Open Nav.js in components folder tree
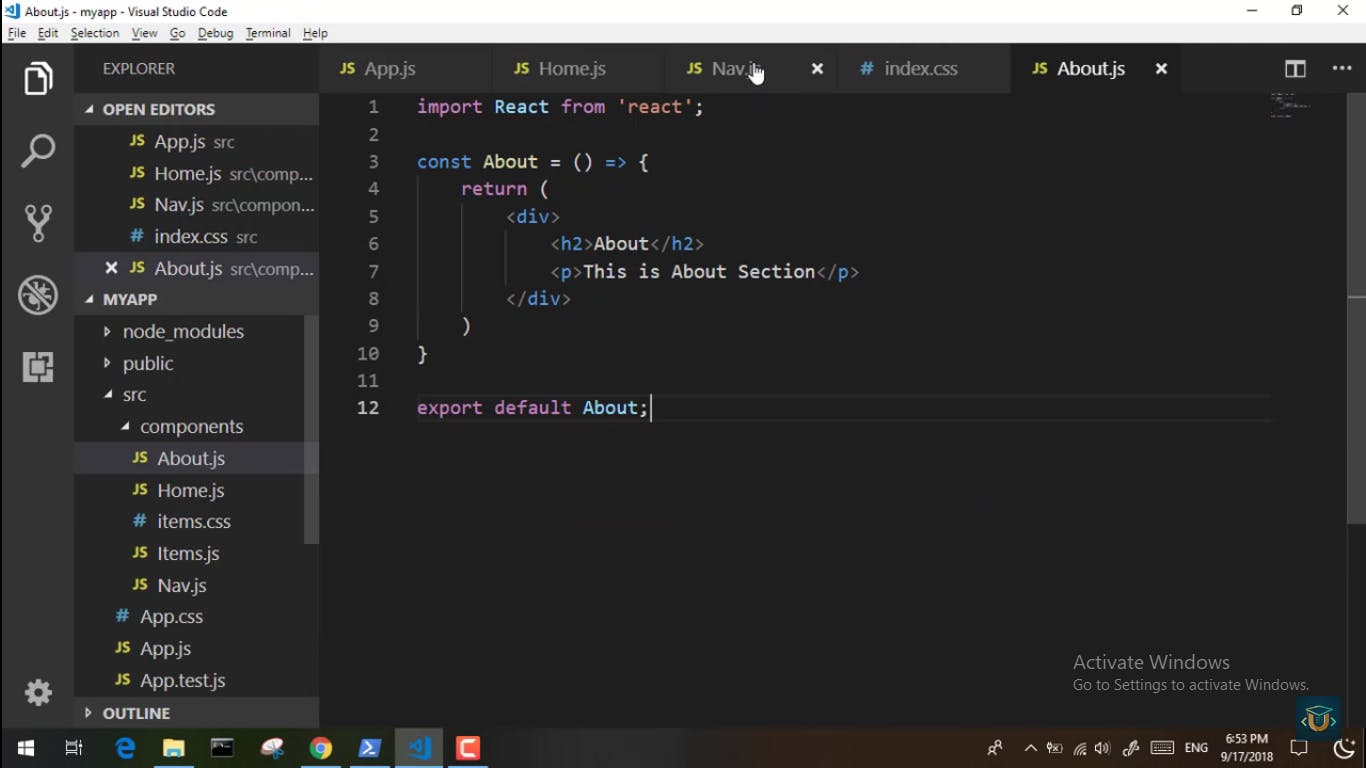1366x768 pixels. (189, 585)
